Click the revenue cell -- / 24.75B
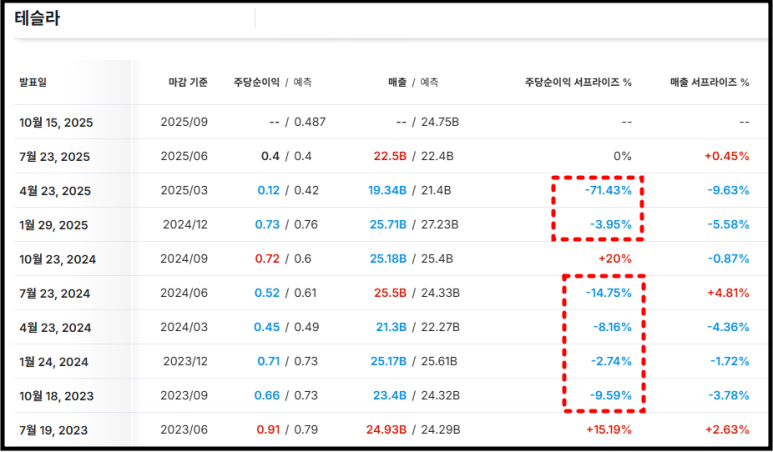The width and height of the screenshot is (773, 452). click(428, 122)
